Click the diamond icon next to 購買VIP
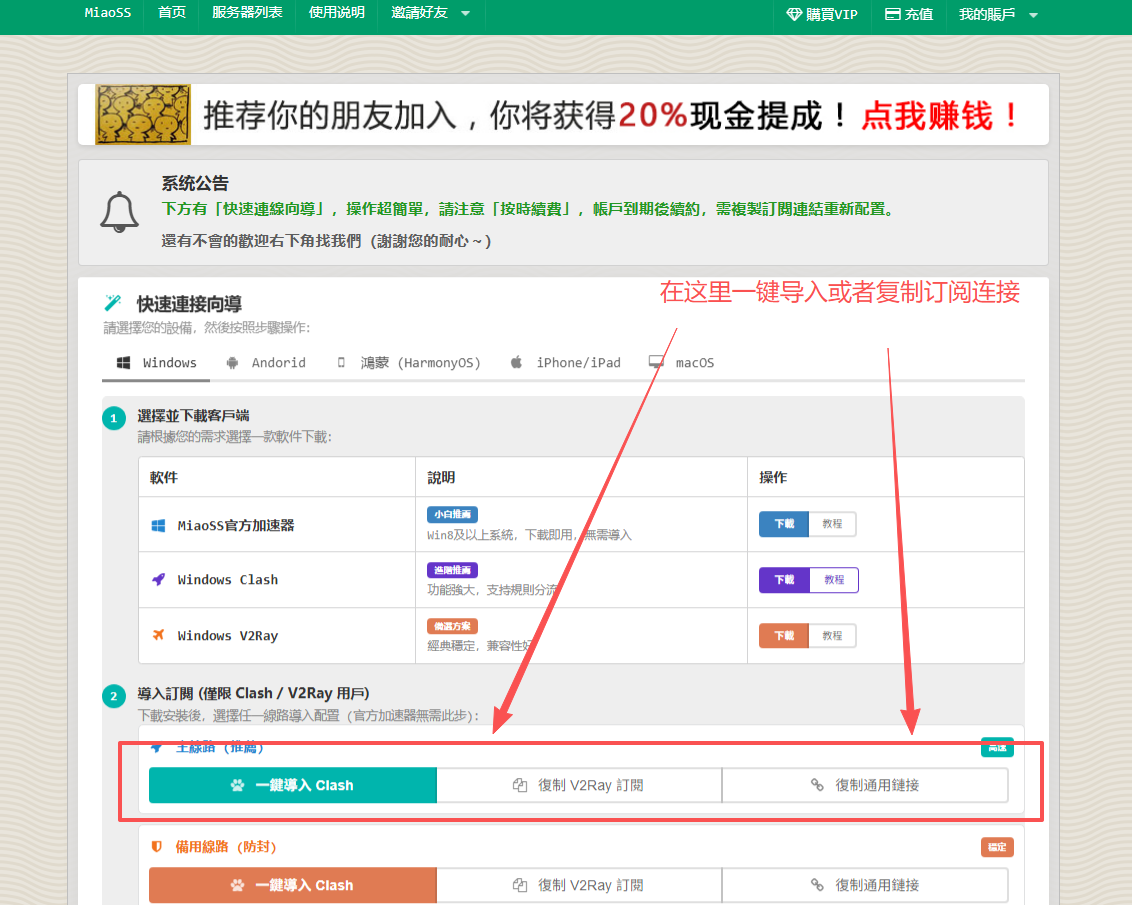 [794, 14]
